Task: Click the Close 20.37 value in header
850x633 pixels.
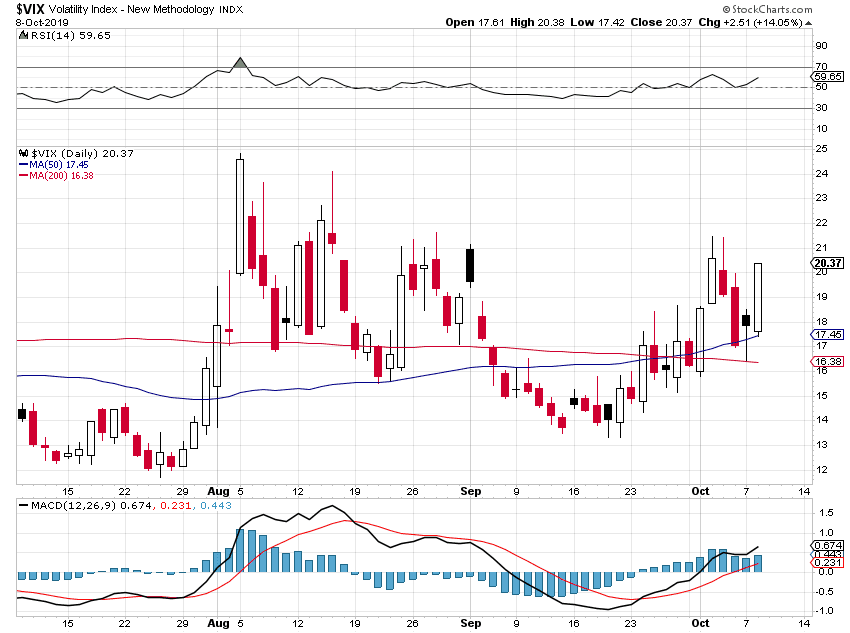Action: click(661, 22)
